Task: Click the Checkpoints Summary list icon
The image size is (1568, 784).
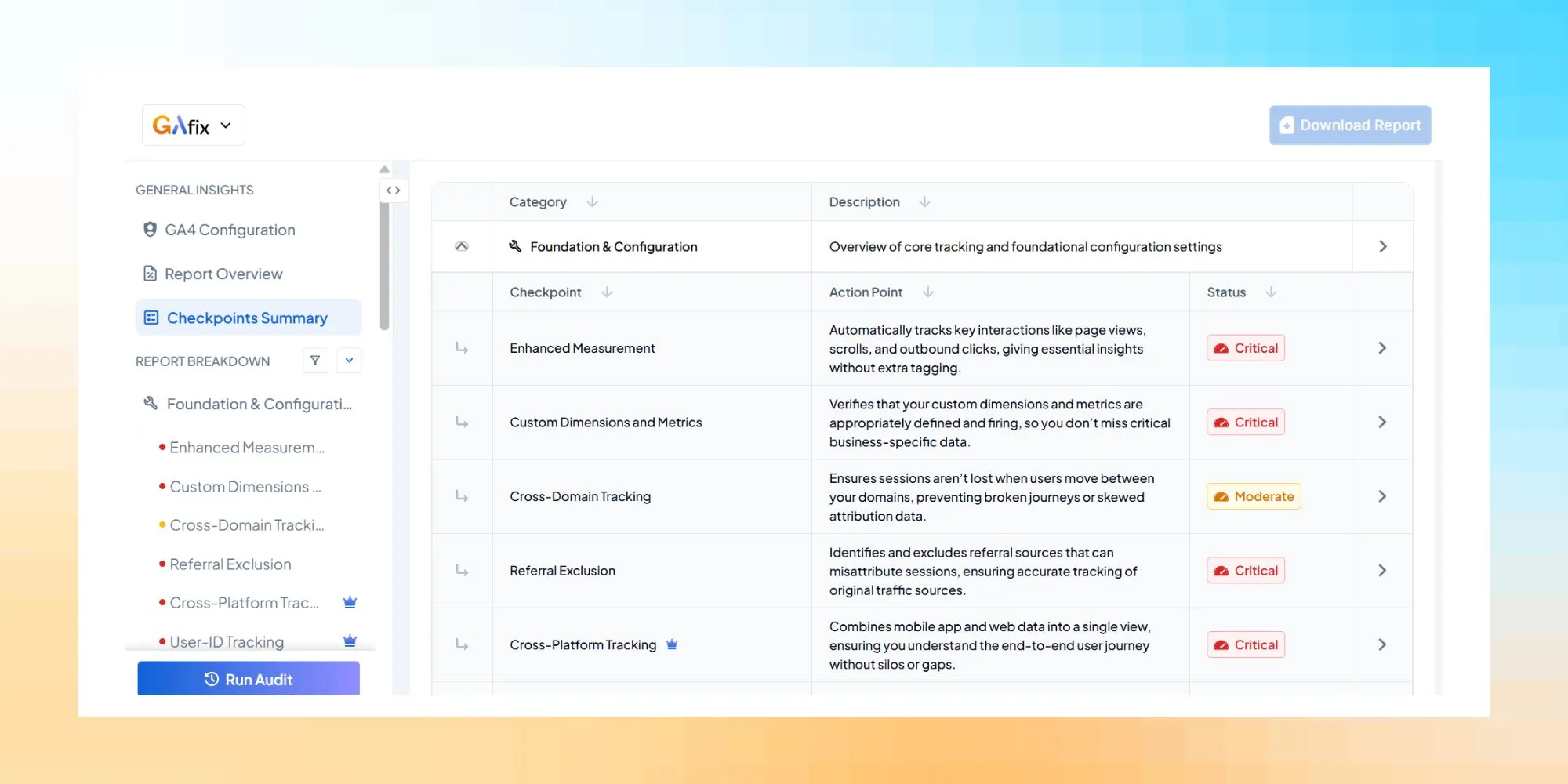Action: 151,317
